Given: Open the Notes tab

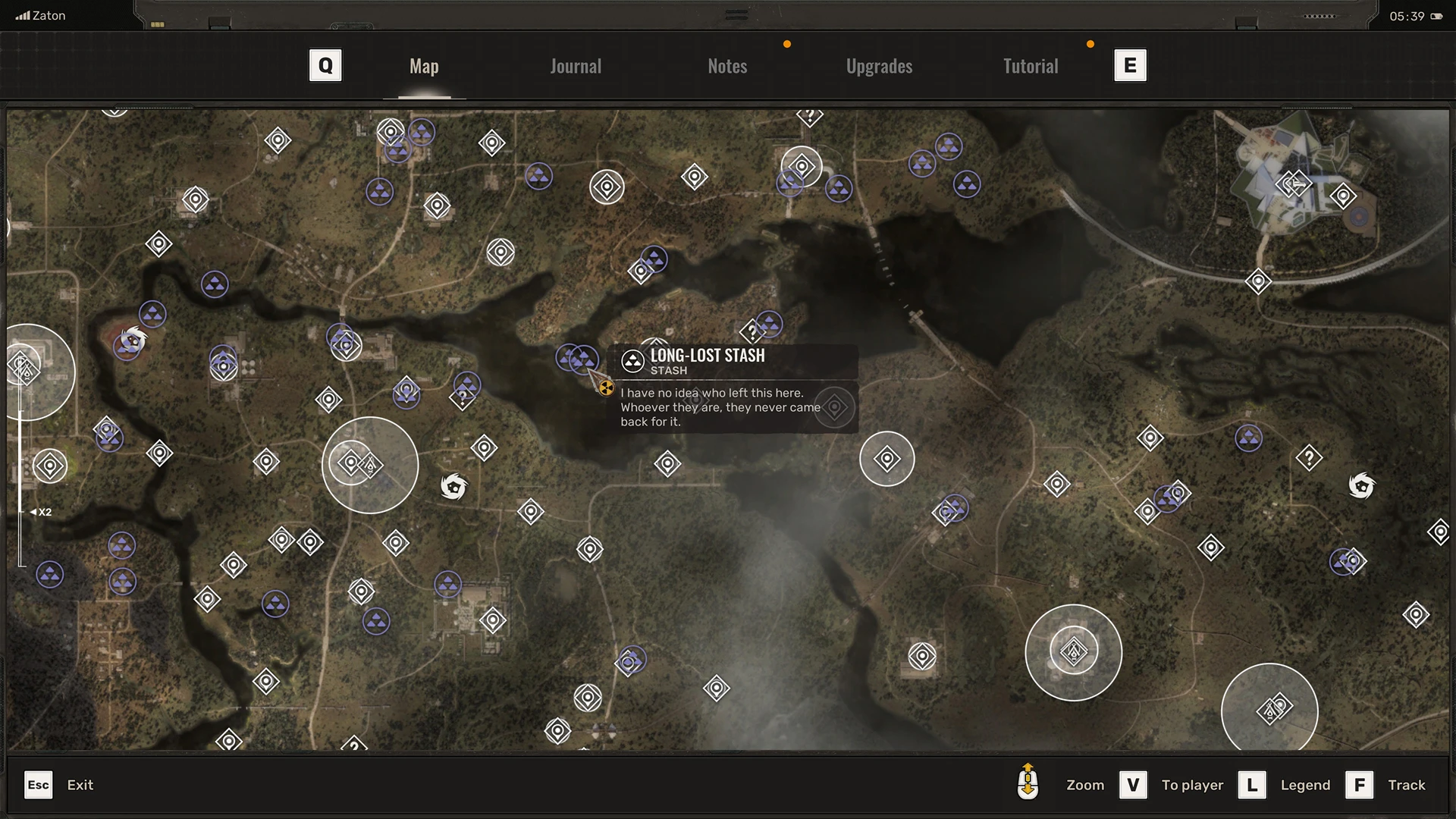Looking at the screenshot, I should (727, 67).
